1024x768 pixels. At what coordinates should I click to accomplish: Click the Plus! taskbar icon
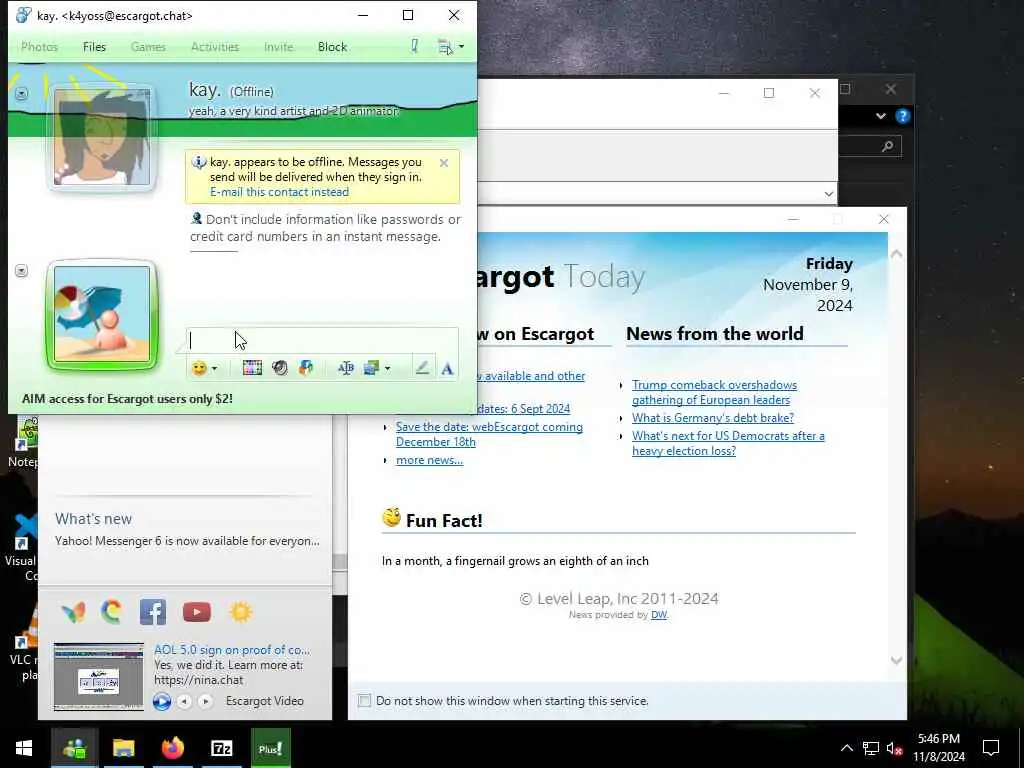point(270,748)
